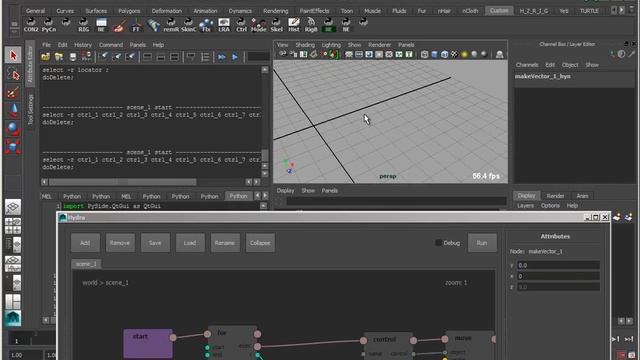The image size is (640, 360).
Task: Select the scene_1 tab in Hydra
Action: tap(86, 264)
